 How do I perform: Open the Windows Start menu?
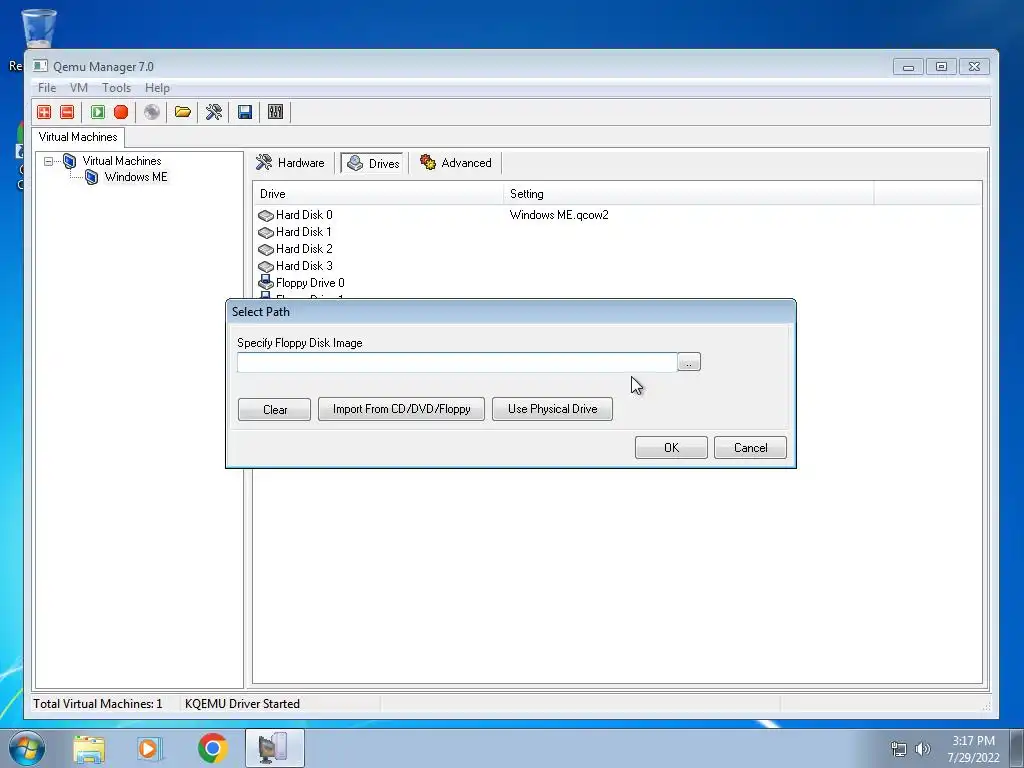click(x=26, y=748)
